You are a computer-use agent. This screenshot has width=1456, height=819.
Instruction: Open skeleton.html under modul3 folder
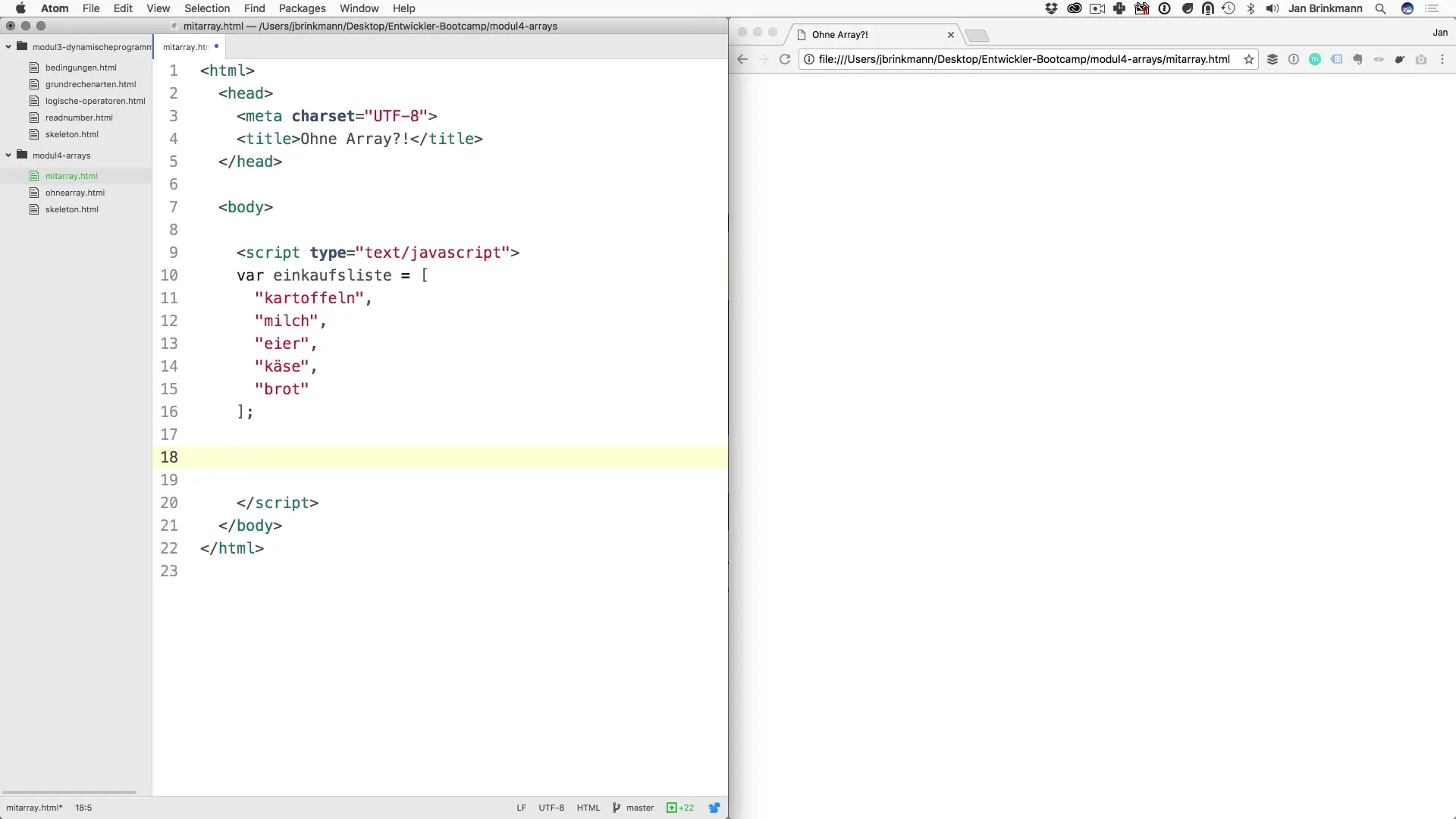tap(71, 134)
